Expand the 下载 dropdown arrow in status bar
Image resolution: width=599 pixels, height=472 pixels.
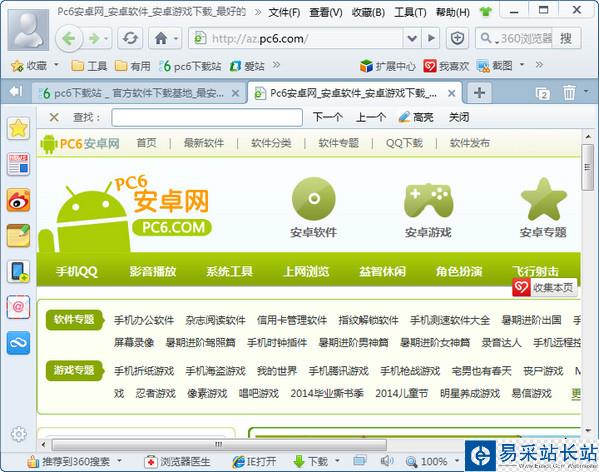click(337, 461)
